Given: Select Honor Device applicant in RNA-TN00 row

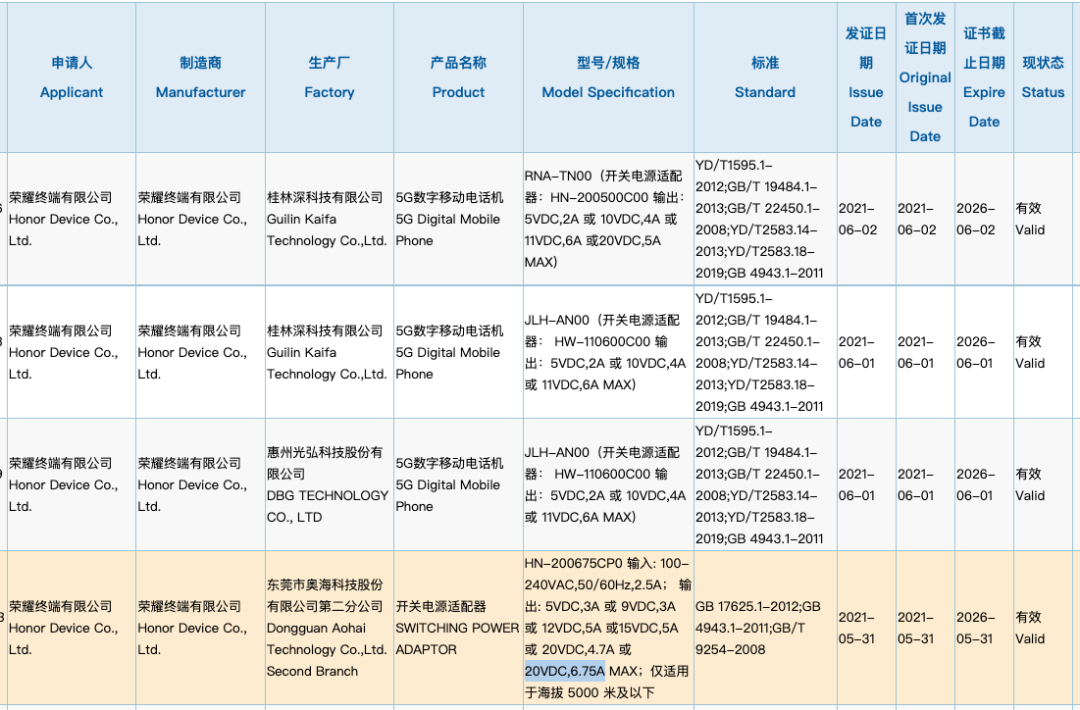Looking at the screenshot, I should tap(72, 219).
